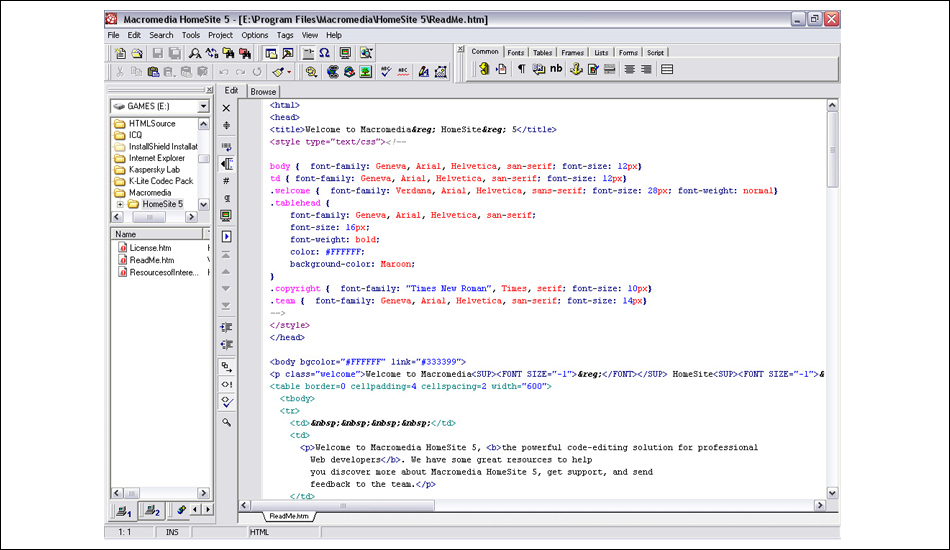Close the tag toolbar with small X

click(x=460, y=49)
